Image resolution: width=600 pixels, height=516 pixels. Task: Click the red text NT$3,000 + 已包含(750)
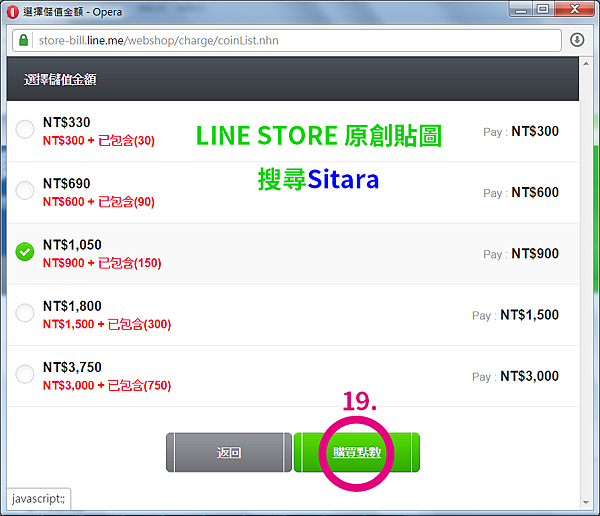(107, 385)
